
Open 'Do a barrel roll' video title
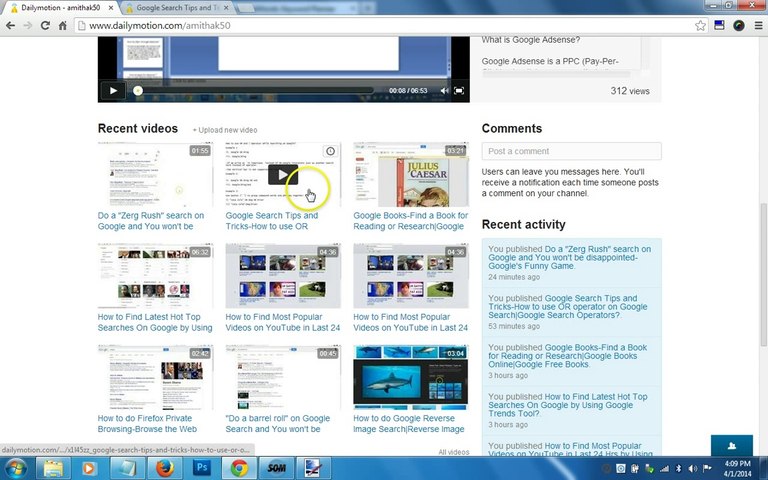(278, 424)
